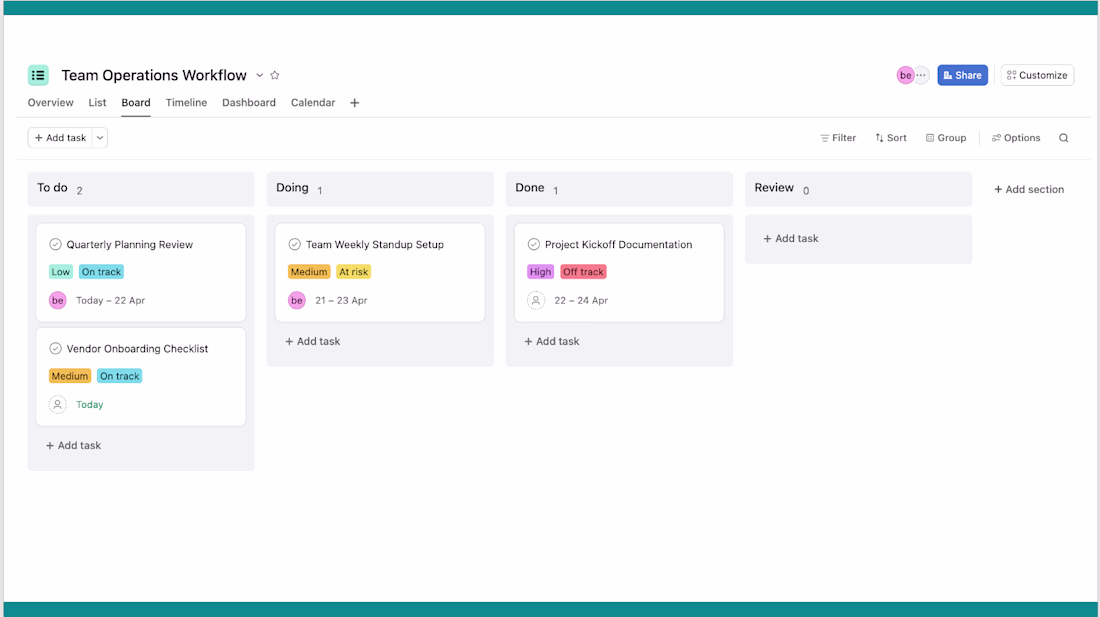Image resolution: width=1100 pixels, height=617 pixels.
Task: Open the Add task dropdown arrow
Action: (100, 138)
